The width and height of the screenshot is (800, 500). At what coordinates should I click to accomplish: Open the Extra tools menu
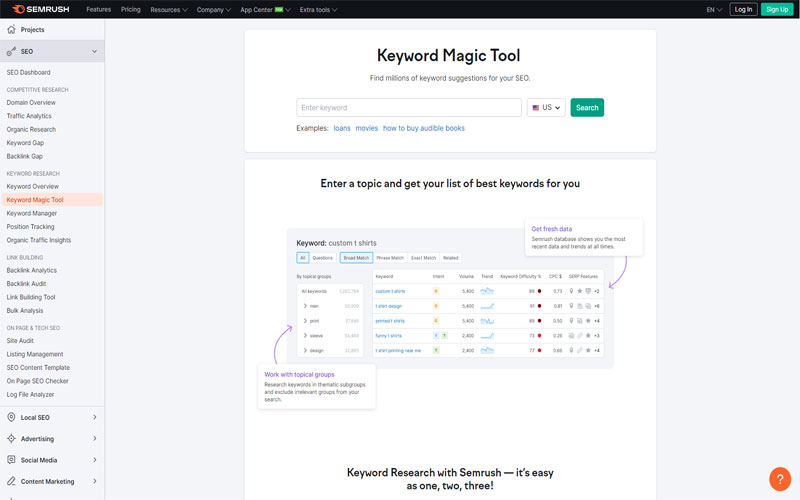[318, 10]
